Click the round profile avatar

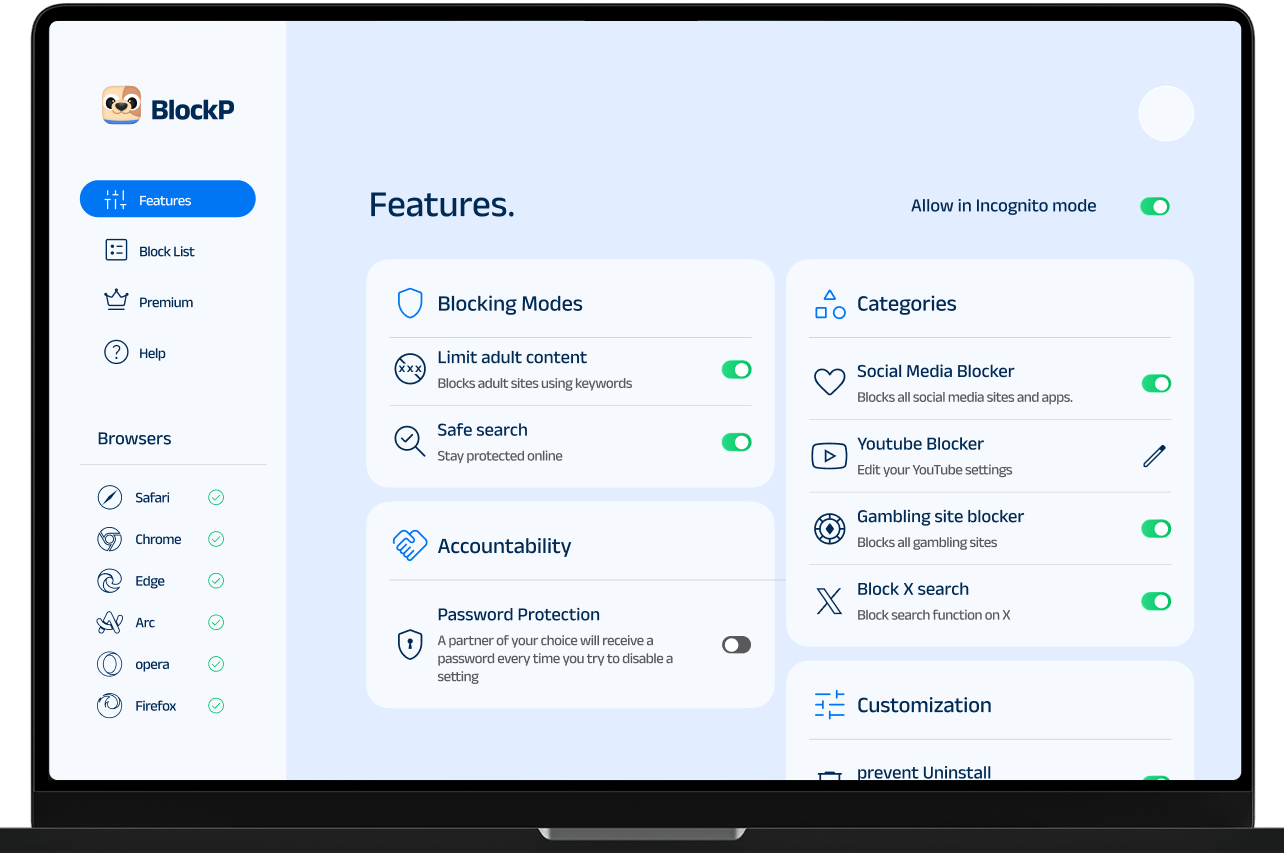tap(1166, 113)
